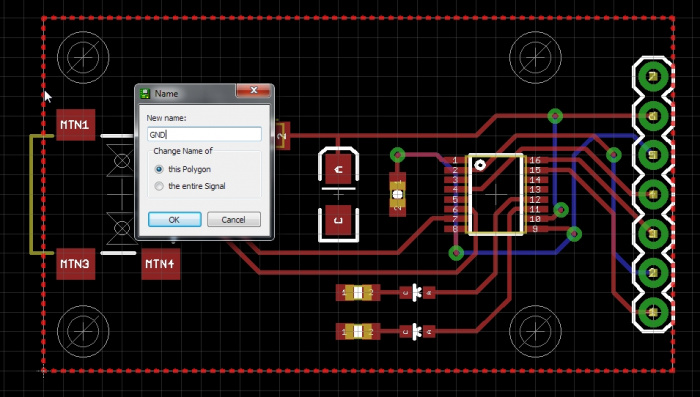Close the Name dialog with X button
This screenshot has height=397, width=700.
pyautogui.click(x=254, y=90)
